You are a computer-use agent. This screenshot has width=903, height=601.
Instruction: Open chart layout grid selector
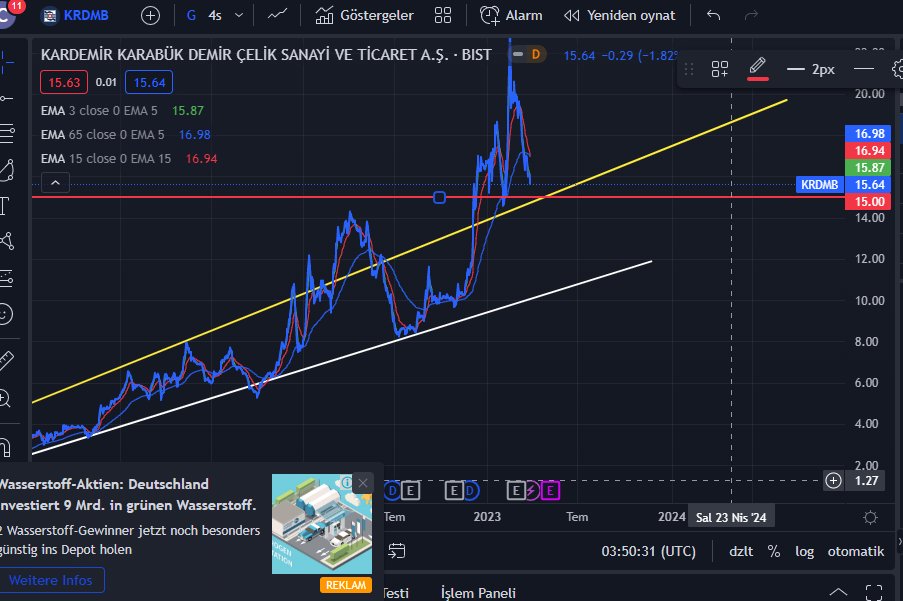coord(443,15)
